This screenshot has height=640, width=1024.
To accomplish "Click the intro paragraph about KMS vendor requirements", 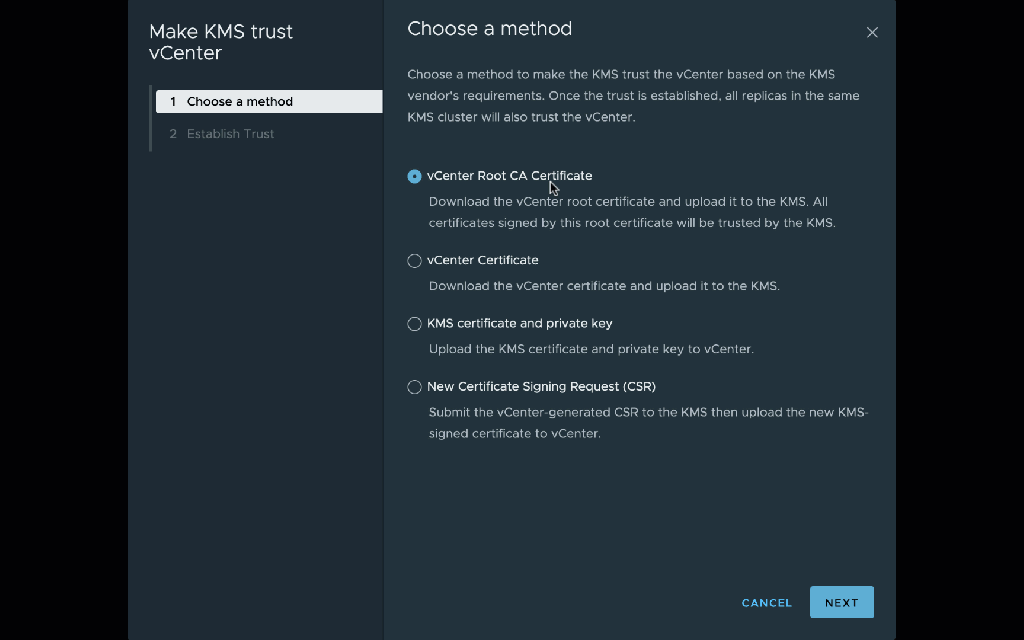I will (633, 96).
